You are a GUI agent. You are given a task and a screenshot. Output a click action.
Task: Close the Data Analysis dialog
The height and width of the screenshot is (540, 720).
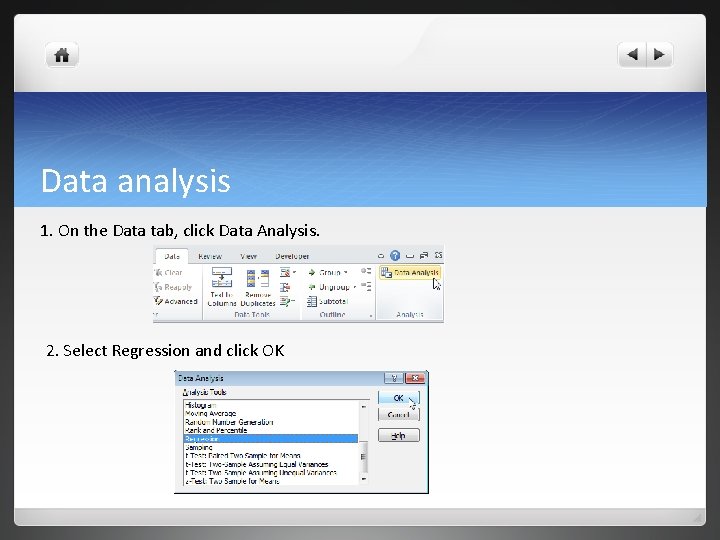pyautogui.click(x=415, y=378)
